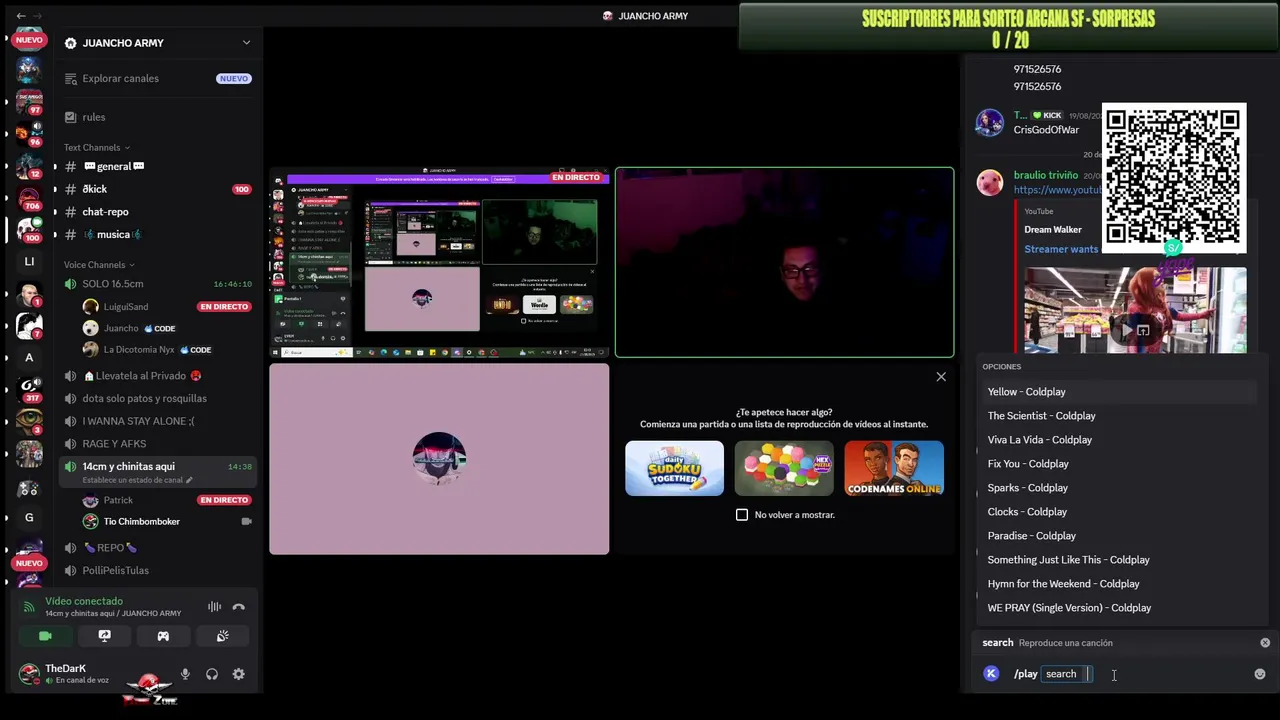The image size is (1280, 720).
Task: Click TheDarK user avatar
Action: coord(29,673)
